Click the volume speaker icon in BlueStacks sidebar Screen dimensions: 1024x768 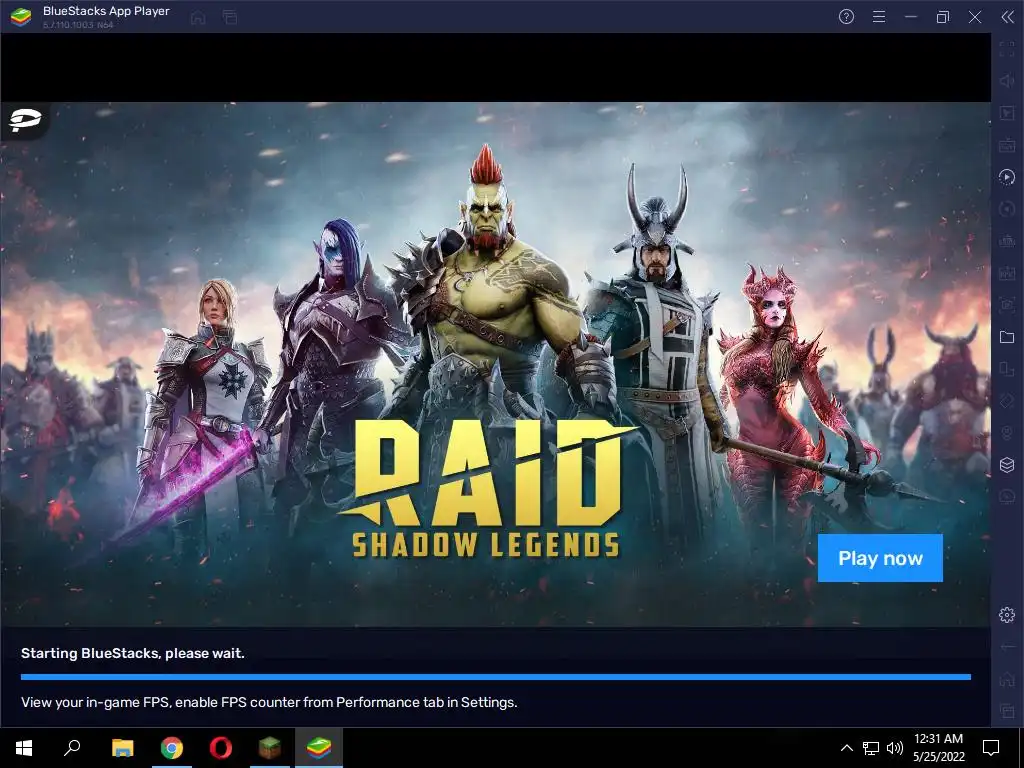1007,81
